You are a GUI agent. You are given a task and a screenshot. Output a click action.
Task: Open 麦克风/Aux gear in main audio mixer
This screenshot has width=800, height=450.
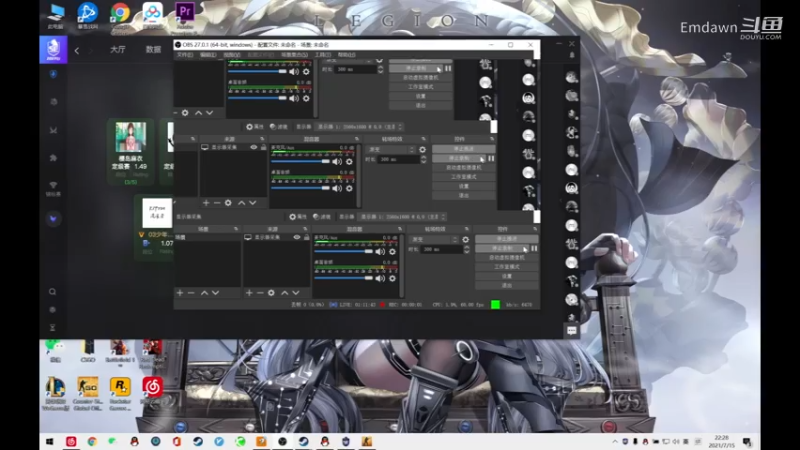pos(392,252)
